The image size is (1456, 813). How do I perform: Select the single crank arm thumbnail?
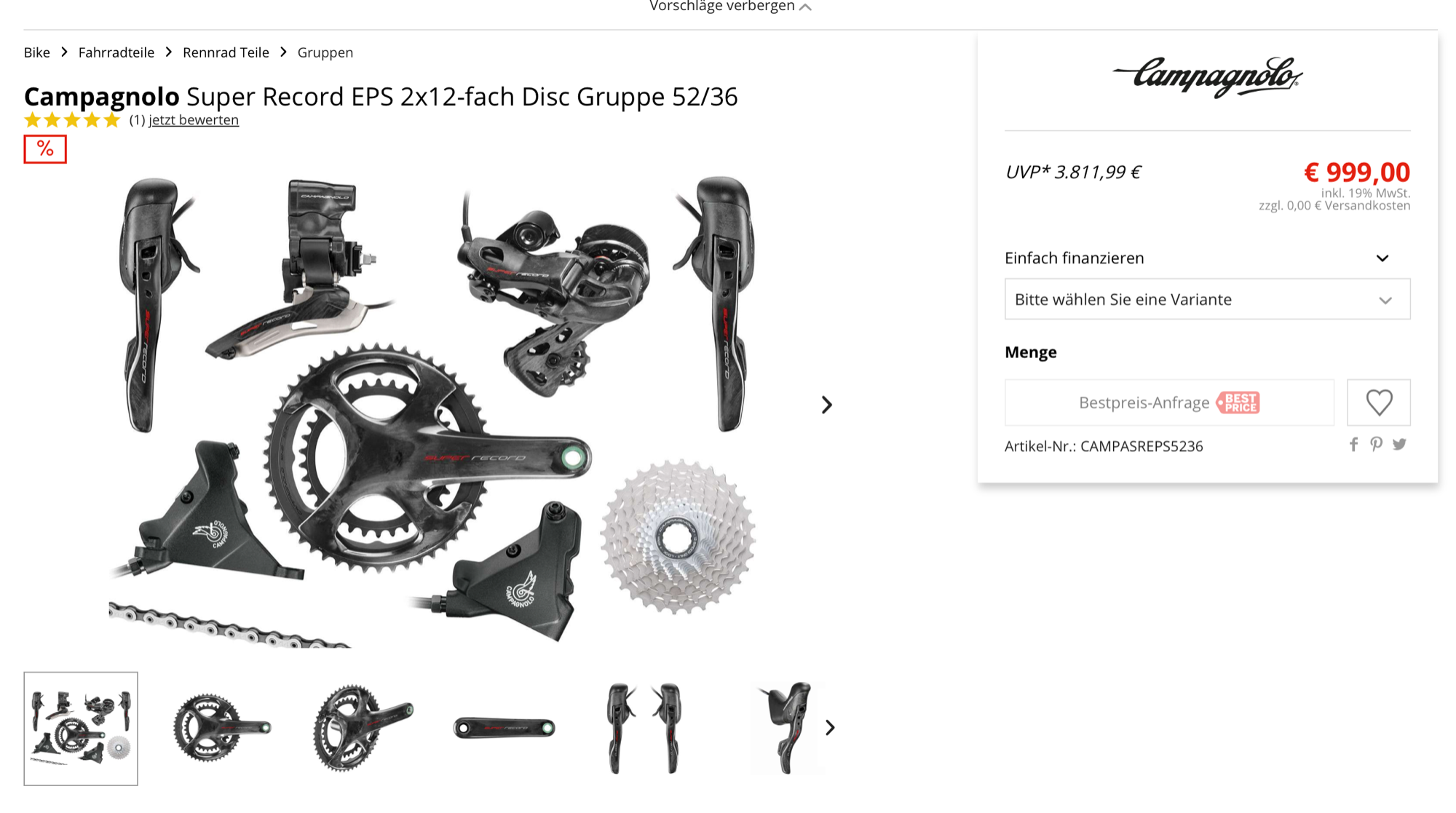[x=505, y=728]
